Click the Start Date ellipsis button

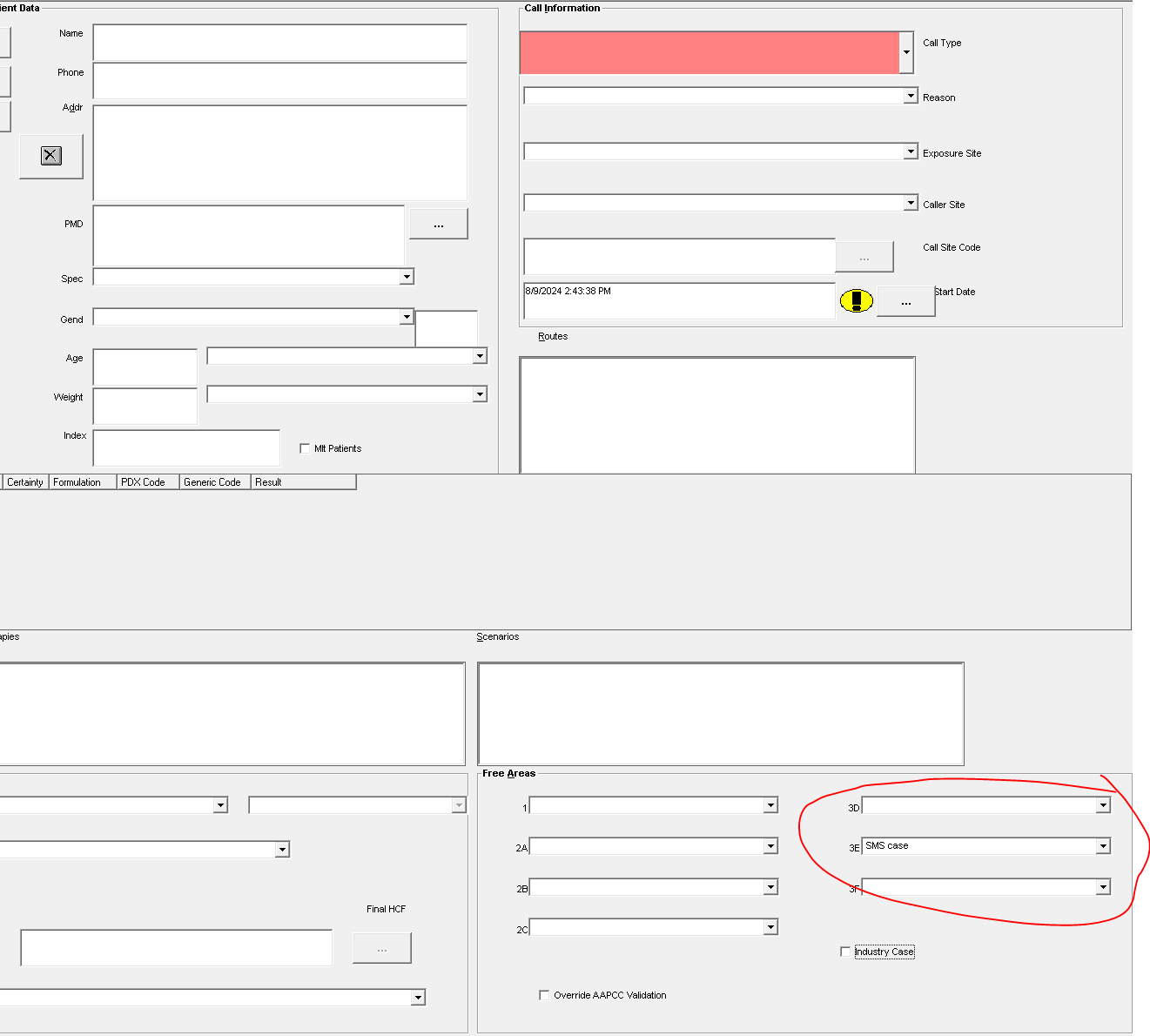(905, 302)
